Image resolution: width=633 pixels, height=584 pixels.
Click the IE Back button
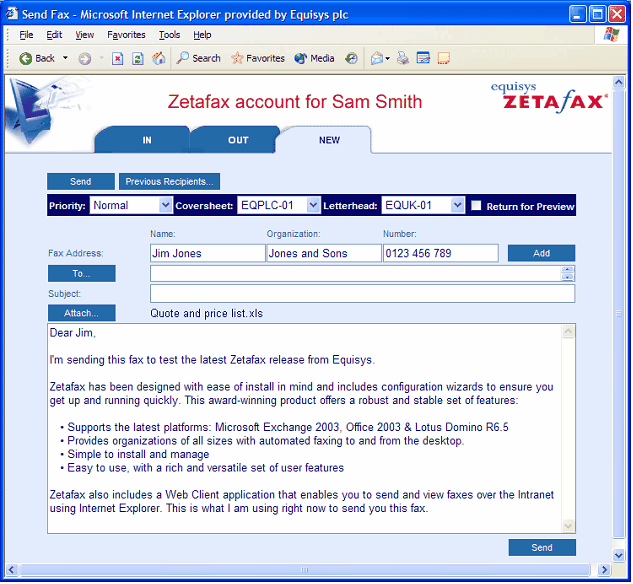tap(38, 59)
